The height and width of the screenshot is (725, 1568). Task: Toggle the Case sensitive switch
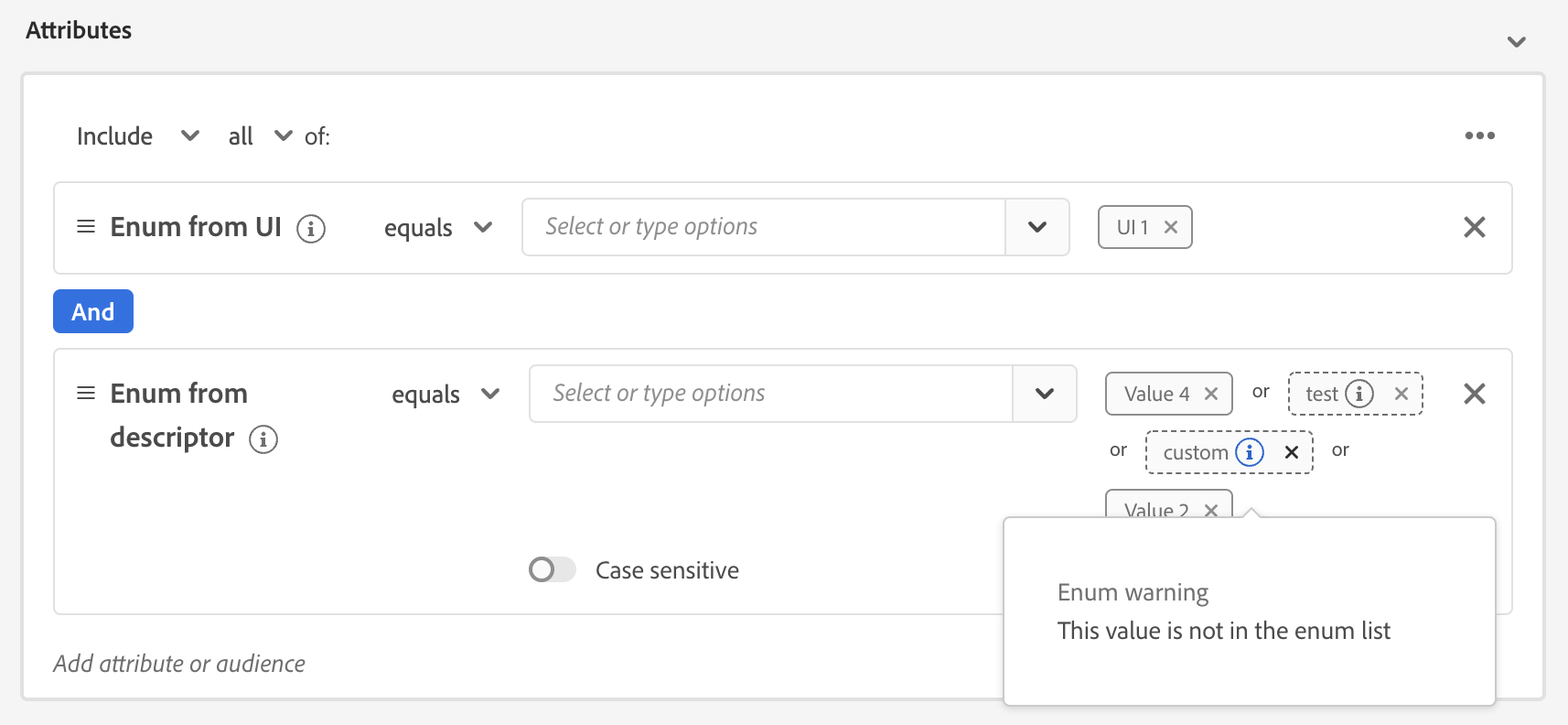pyautogui.click(x=552, y=570)
